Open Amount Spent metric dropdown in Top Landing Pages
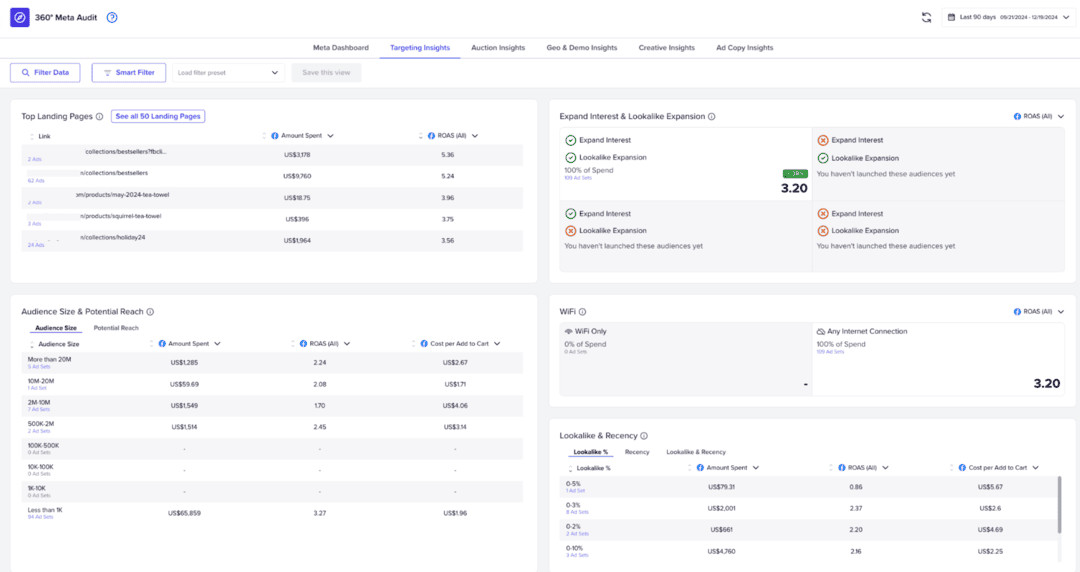 click(331, 136)
